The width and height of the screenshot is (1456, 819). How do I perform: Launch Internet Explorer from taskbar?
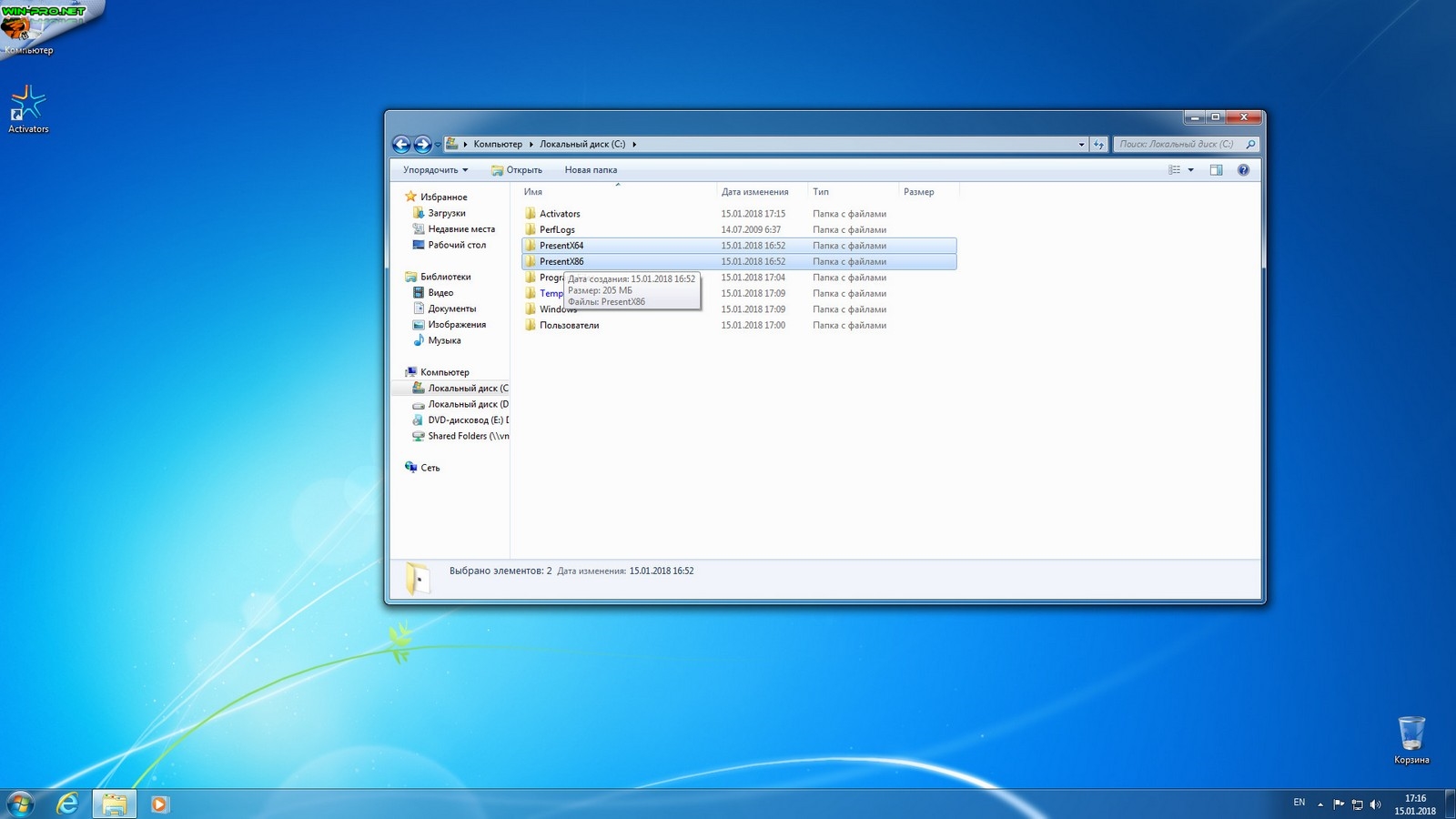click(67, 804)
